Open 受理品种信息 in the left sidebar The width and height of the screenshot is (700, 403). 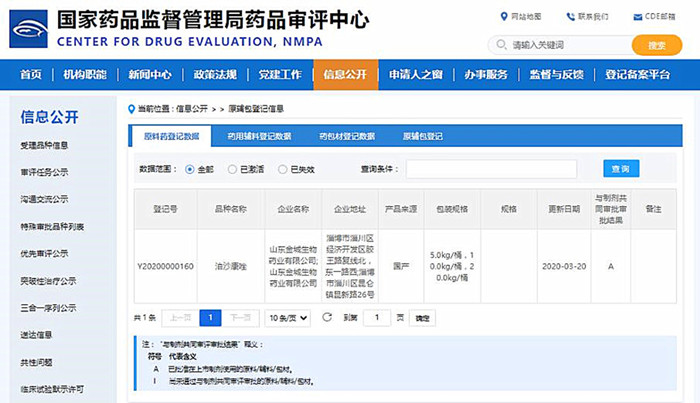[x=45, y=145]
